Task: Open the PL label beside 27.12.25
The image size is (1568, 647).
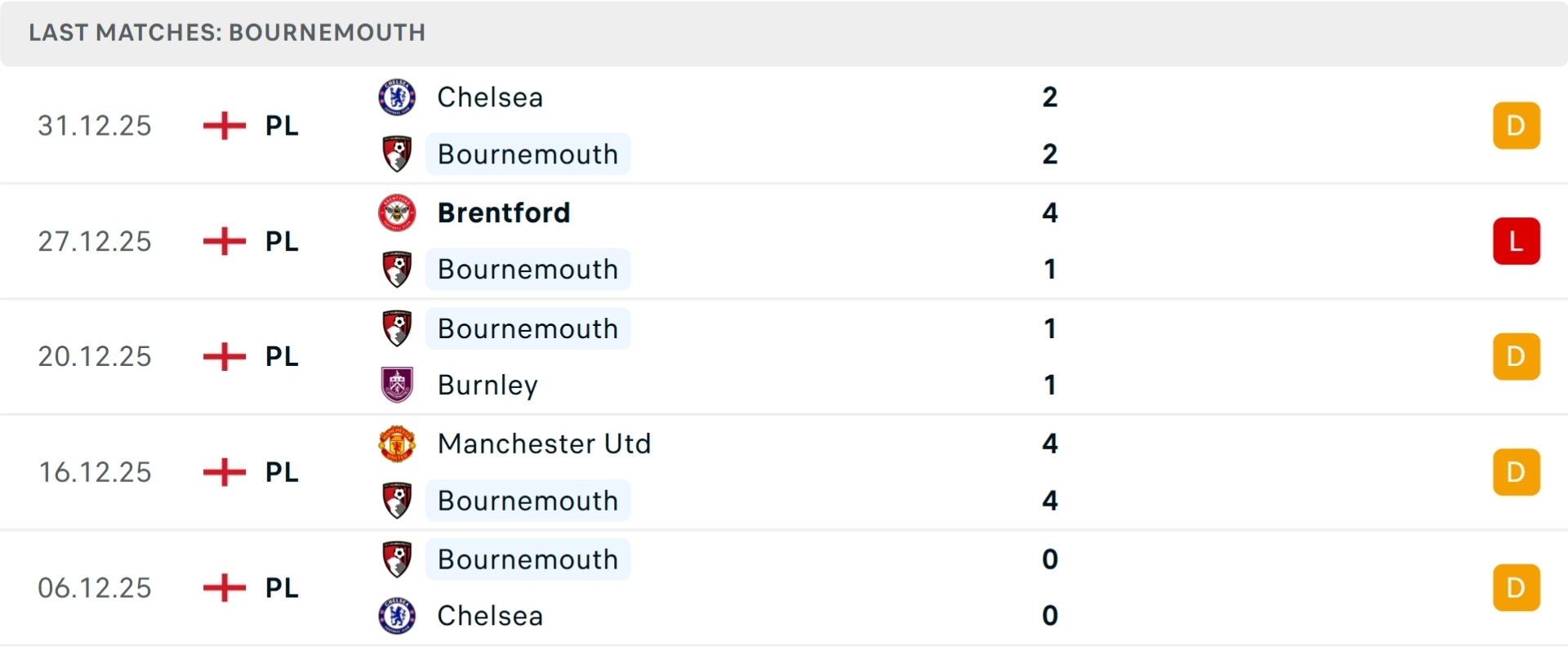Action: tap(280, 240)
